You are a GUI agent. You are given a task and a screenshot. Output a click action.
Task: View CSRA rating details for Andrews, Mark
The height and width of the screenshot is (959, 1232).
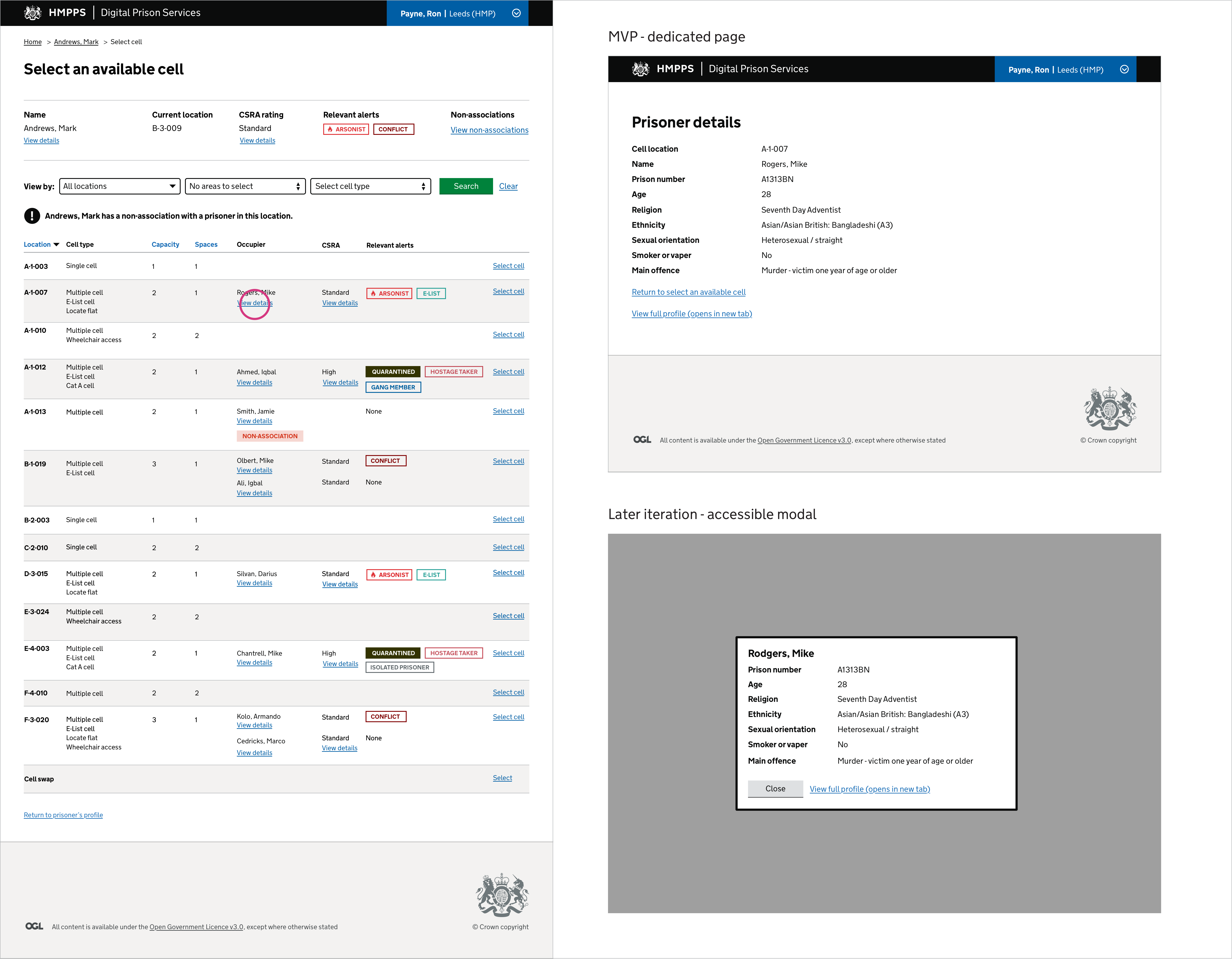tap(257, 140)
